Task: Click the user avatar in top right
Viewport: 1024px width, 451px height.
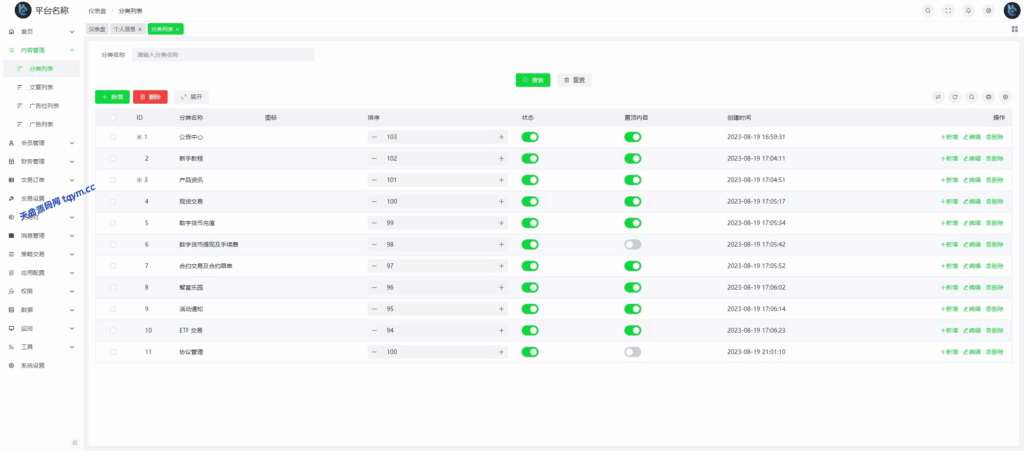Action: [1012, 10]
